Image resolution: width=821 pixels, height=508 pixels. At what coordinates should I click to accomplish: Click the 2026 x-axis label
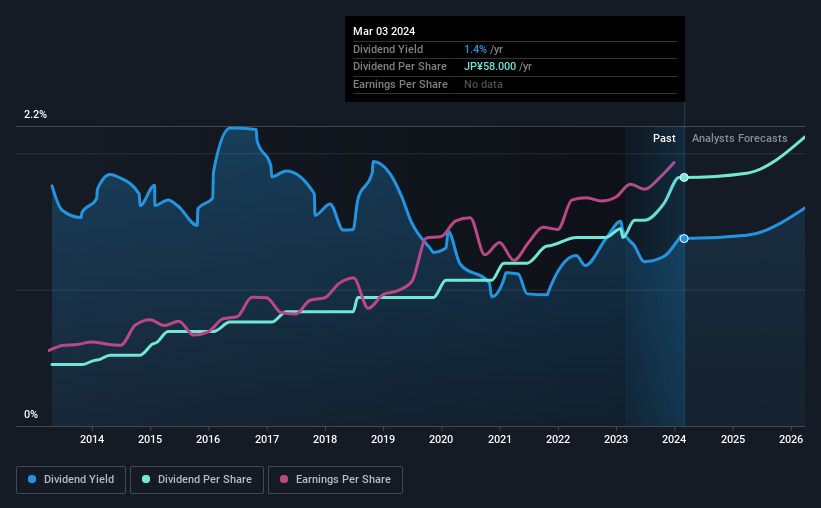tap(791, 439)
